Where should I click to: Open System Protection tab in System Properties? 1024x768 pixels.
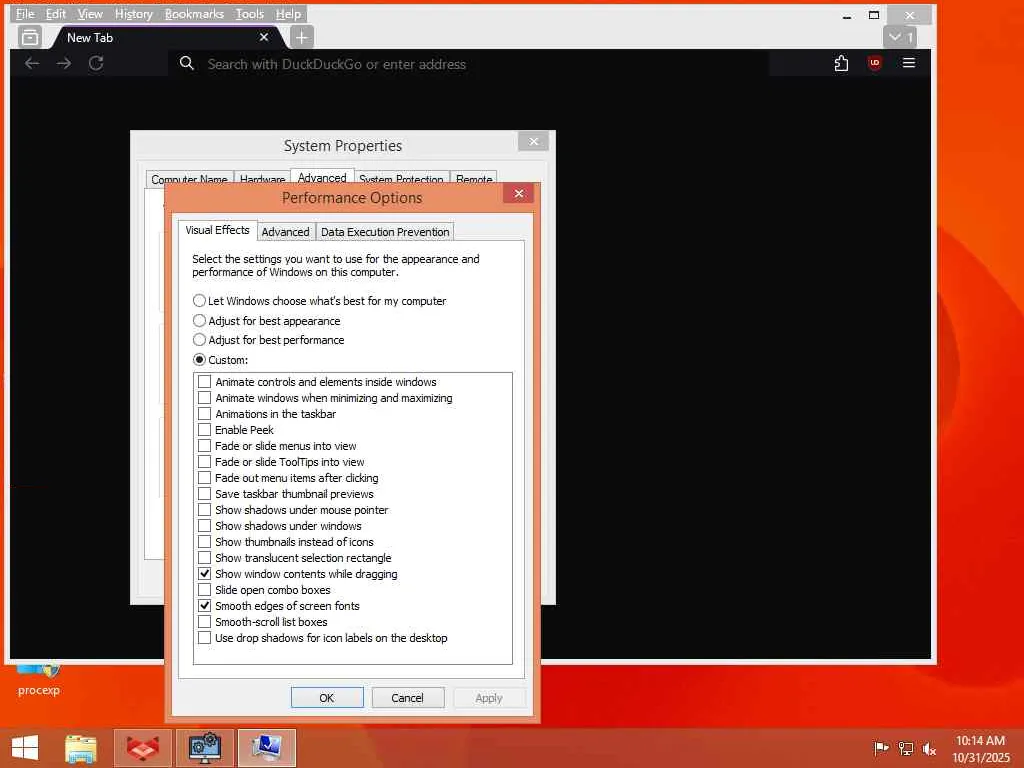(x=401, y=179)
